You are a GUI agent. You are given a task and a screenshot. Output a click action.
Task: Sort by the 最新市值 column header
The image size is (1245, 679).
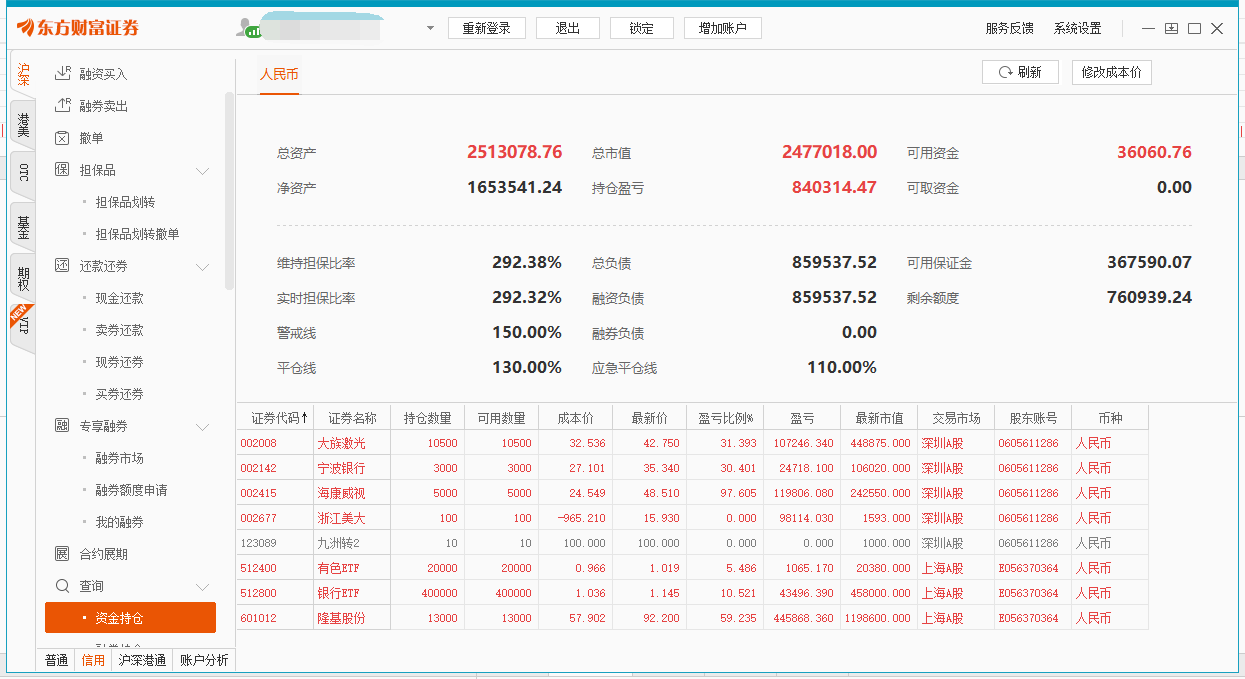[879, 418]
